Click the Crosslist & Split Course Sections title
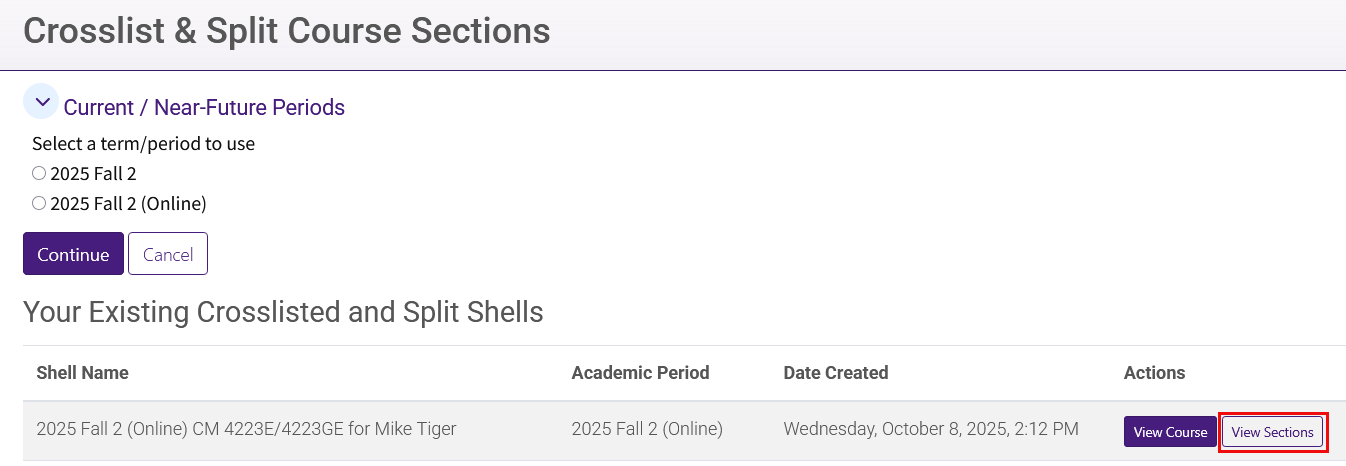This screenshot has width=1346, height=466. tap(286, 31)
